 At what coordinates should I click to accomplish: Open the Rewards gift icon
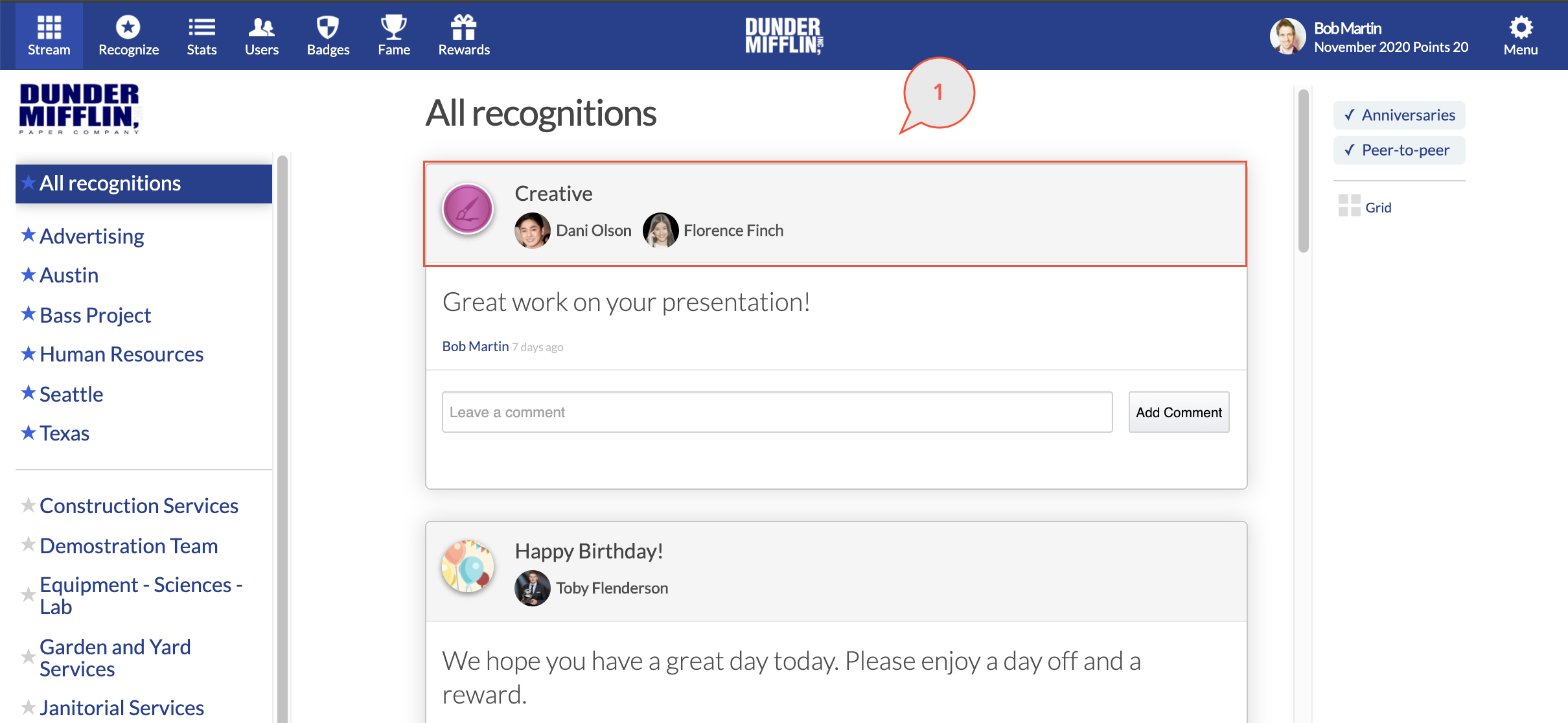point(464,27)
